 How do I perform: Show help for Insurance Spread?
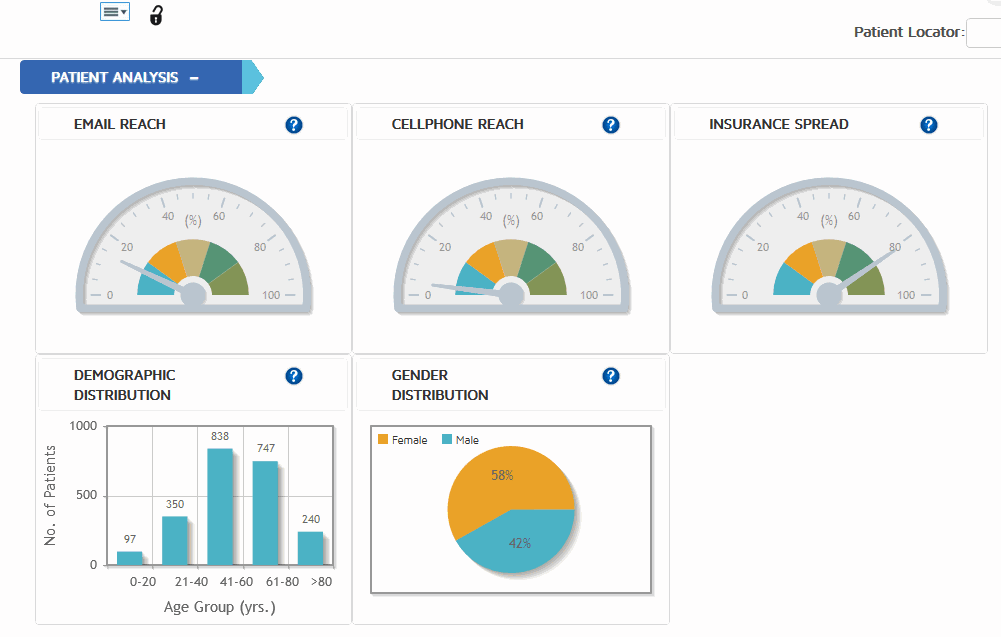pyautogui.click(x=928, y=125)
